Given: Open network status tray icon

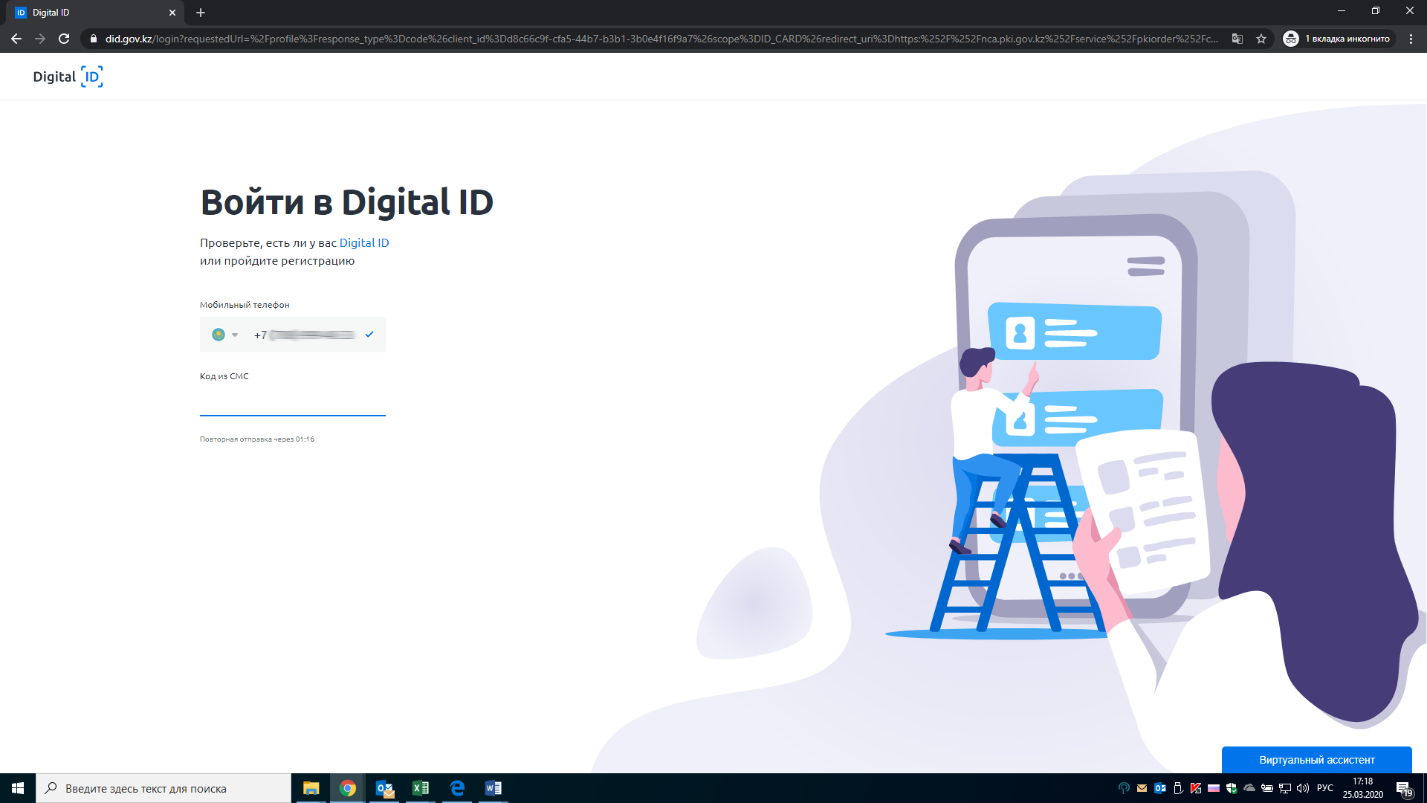Looking at the screenshot, I should click(x=1285, y=788).
